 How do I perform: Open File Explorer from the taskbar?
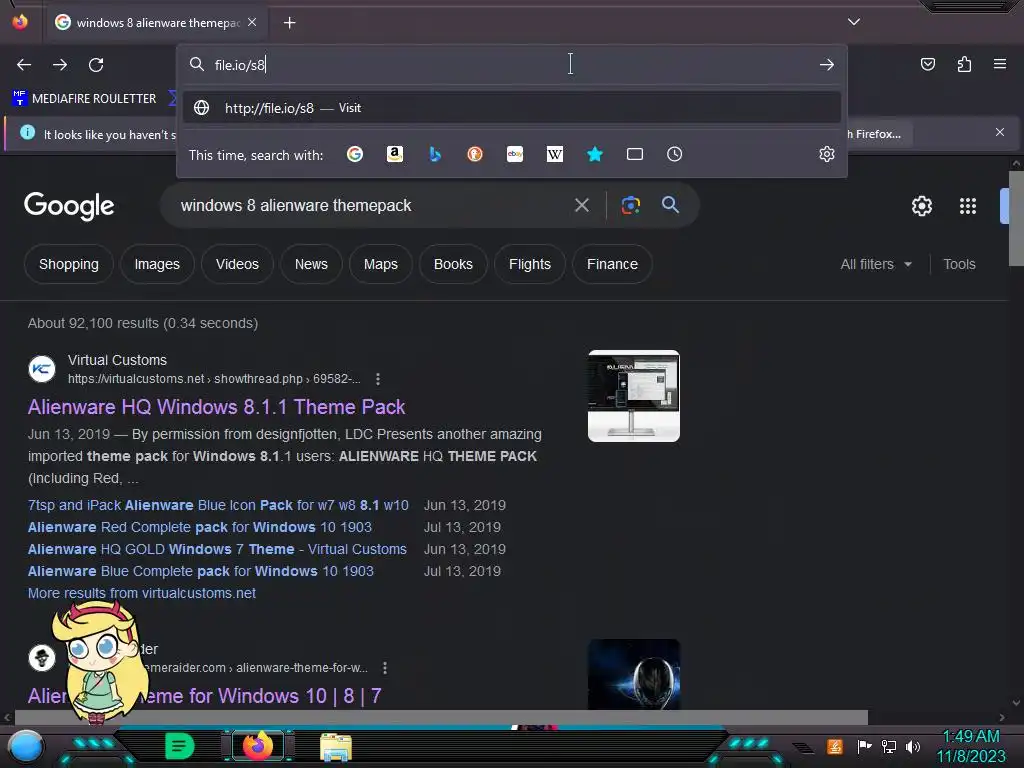click(x=336, y=747)
